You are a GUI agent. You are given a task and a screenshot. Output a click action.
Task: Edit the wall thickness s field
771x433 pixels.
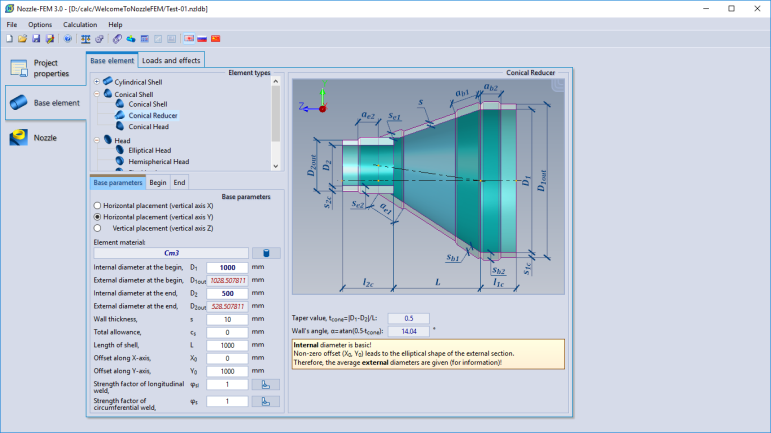coord(227,319)
